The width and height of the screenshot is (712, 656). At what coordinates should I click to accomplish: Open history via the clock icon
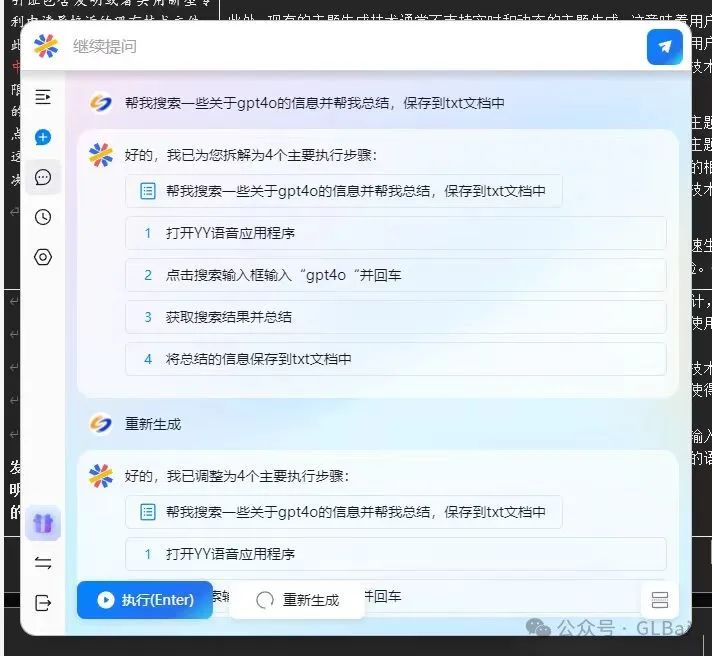pyautogui.click(x=43, y=217)
